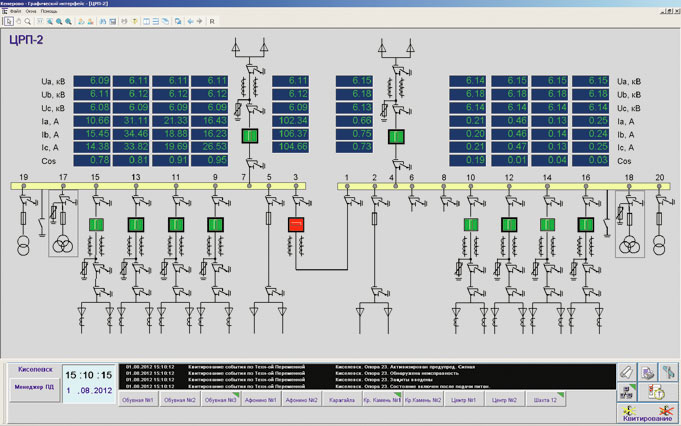
Task: Click the forward arrow navigation icon
Action: (x=200, y=20)
